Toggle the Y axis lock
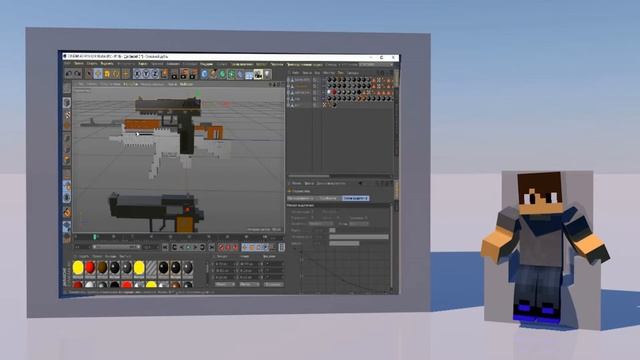The image size is (640, 360). click(146, 74)
